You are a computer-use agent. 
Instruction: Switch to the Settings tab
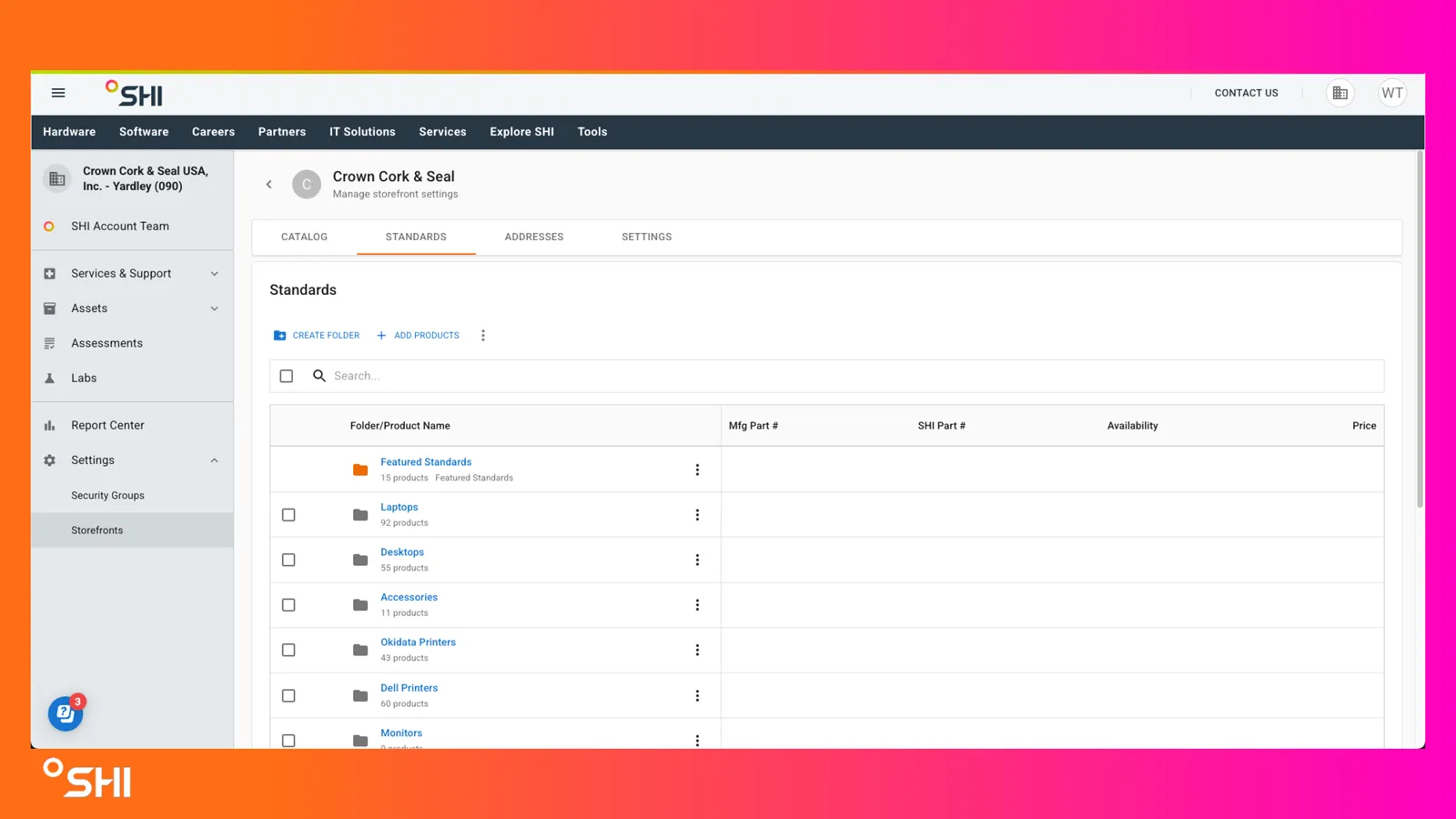(x=647, y=237)
